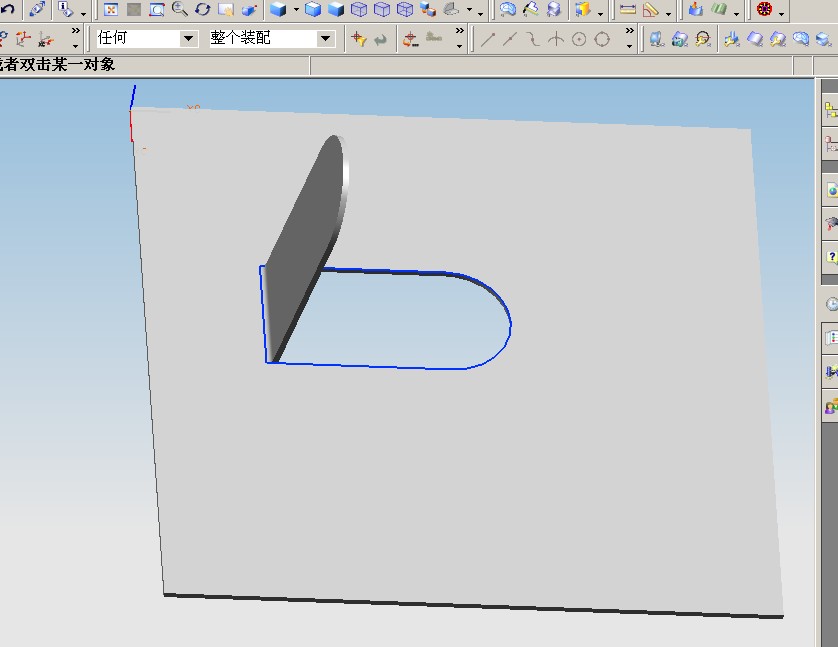Expand the measure toolbar dropdown arrow
Viewport: 838px width, 647px height.
[668, 13]
